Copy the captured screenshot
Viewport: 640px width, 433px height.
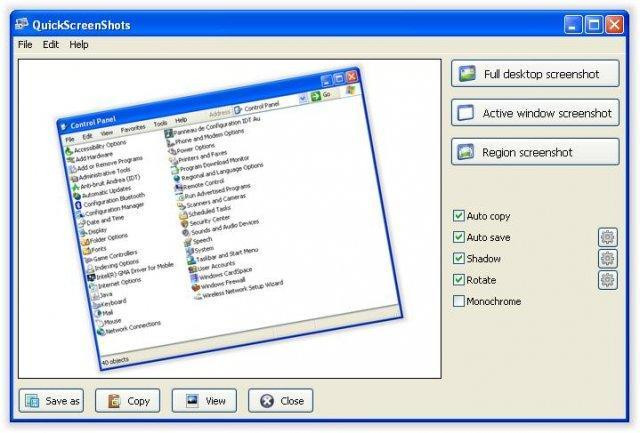(128, 401)
